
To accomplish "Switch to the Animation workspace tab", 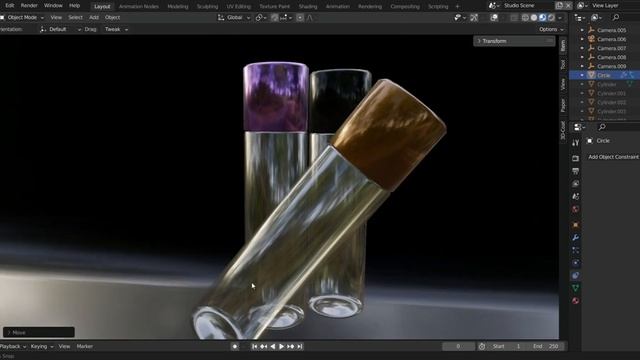I will pyautogui.click(x=338, y=7).
